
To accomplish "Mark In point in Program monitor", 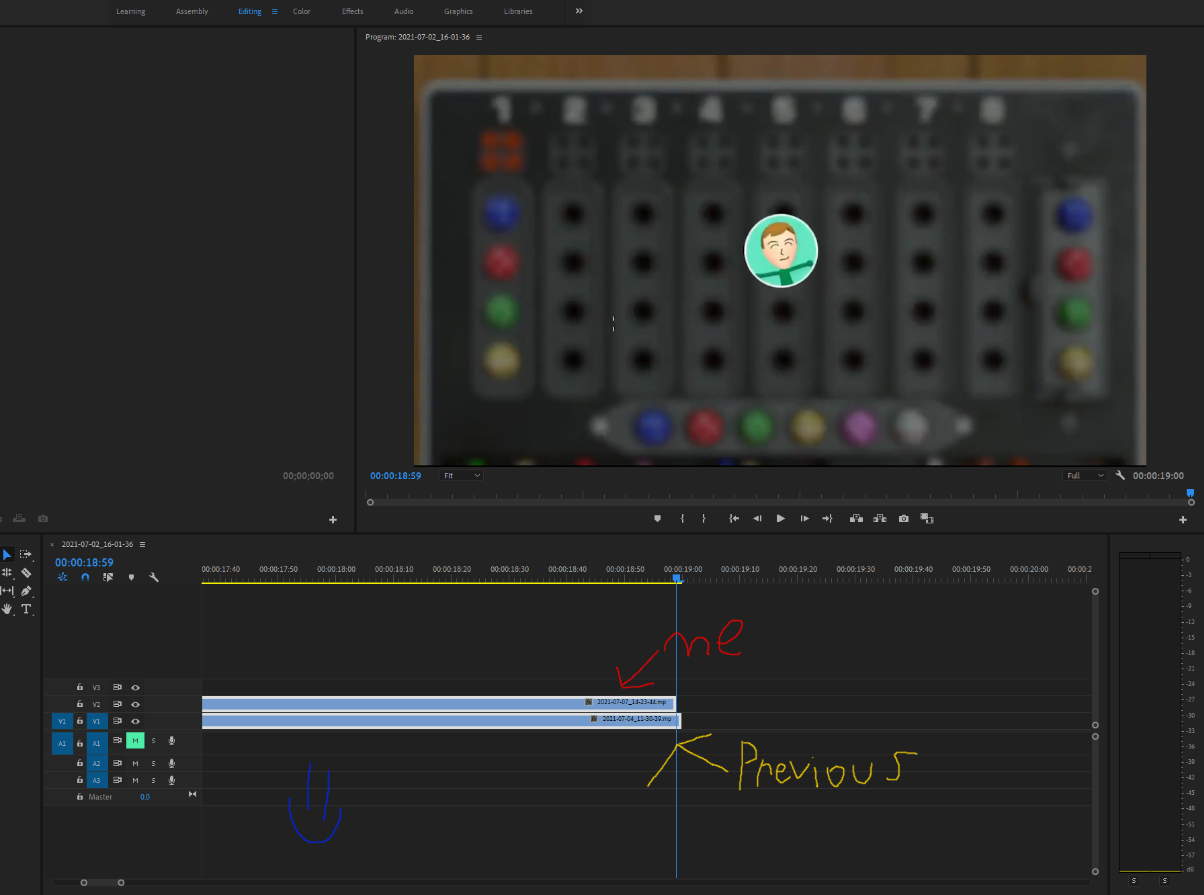I will click(x=683, y=518).
